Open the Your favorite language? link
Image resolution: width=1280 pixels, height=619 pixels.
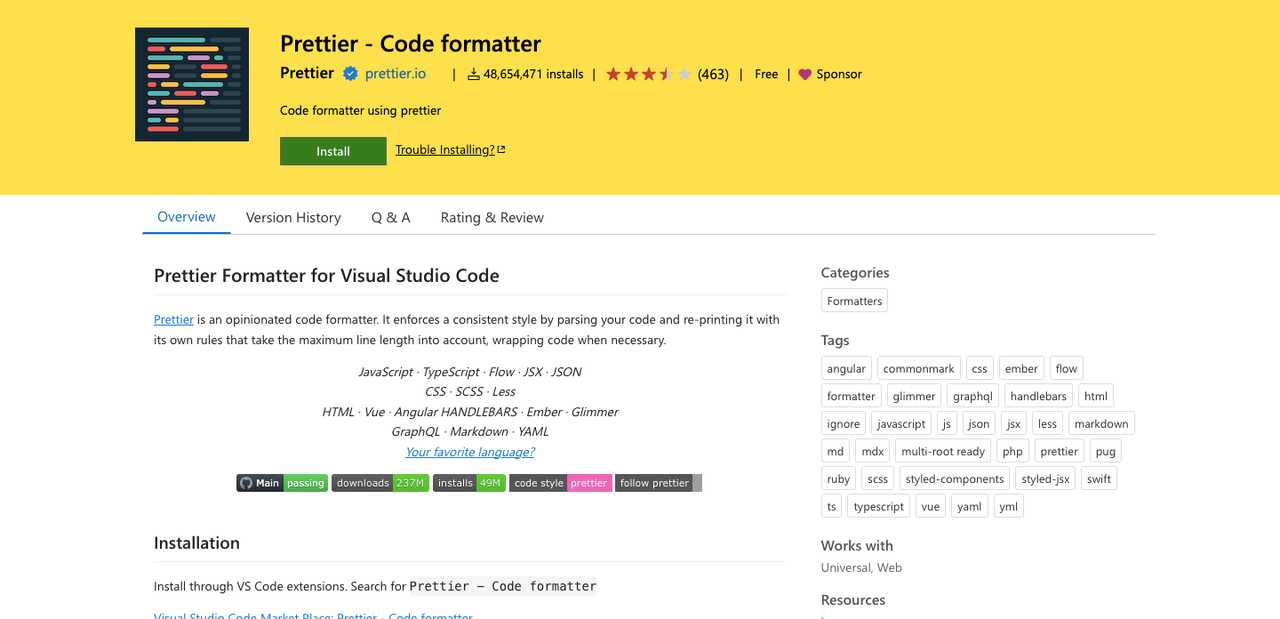pyautogui.click(x=470, y=452)
